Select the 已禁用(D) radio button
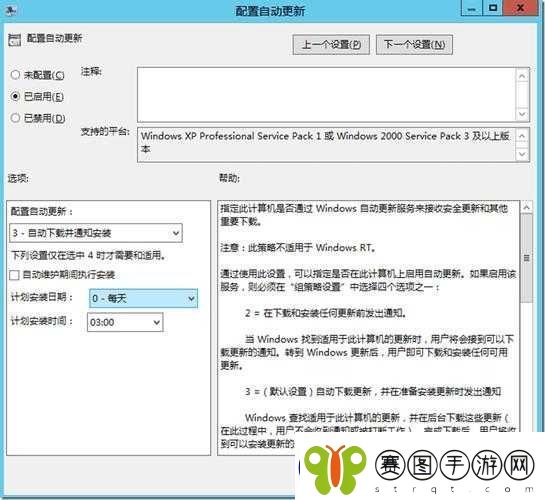Viewport: 545px width, 500px height. [15, 118]
